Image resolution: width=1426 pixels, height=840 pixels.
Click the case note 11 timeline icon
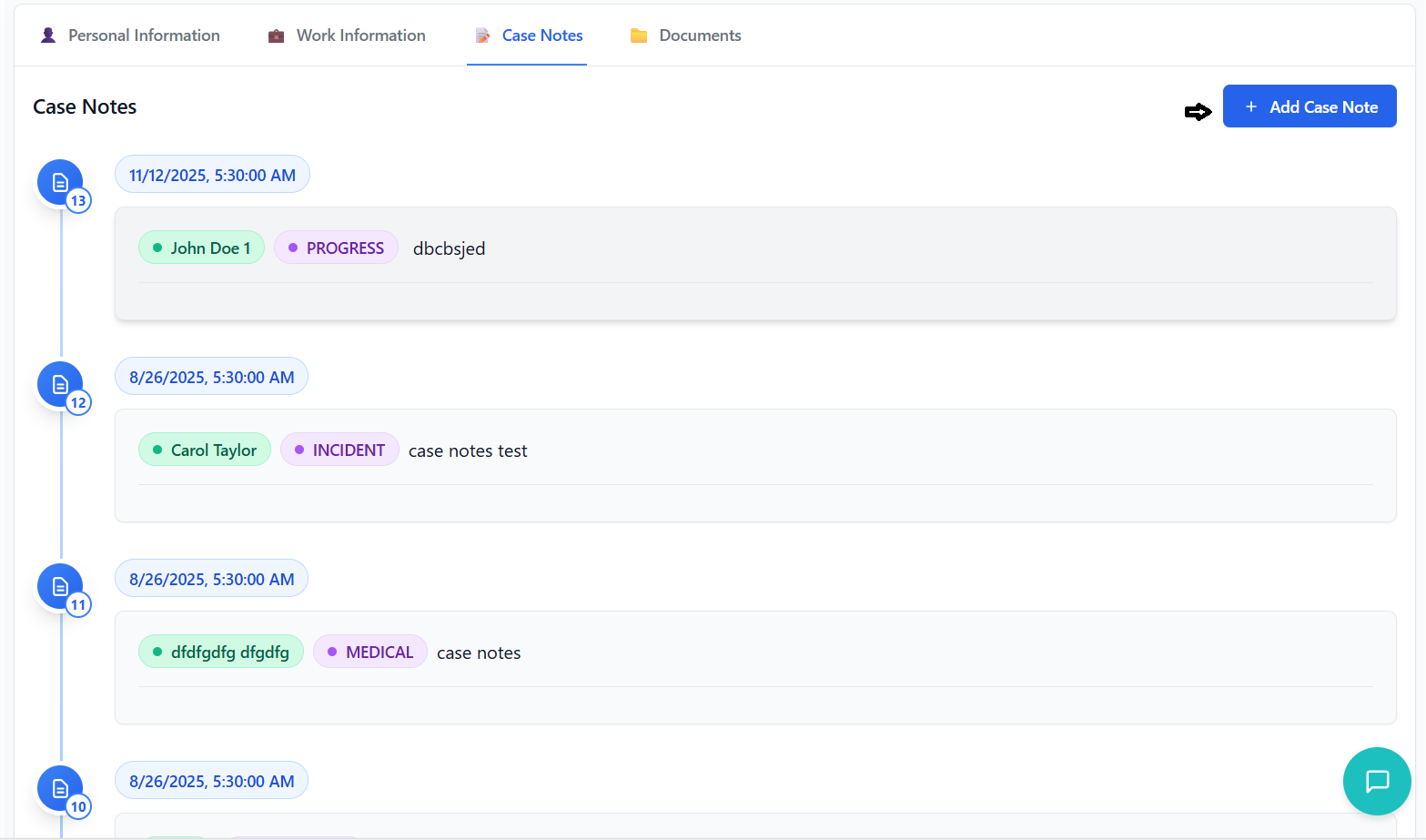60,587
